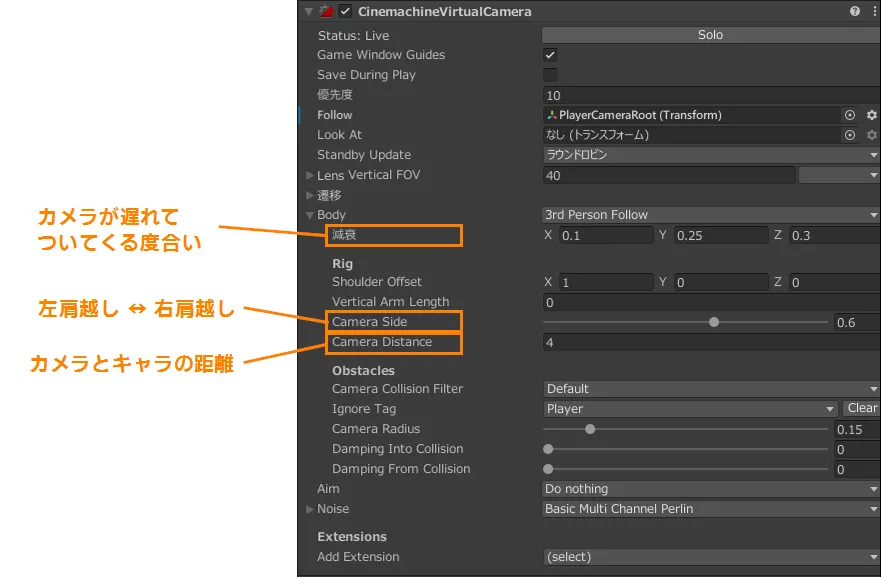Screen dimensions: 881x577
Task: Click Shoulder Offset Y field
Action: (x=721, y=282)
